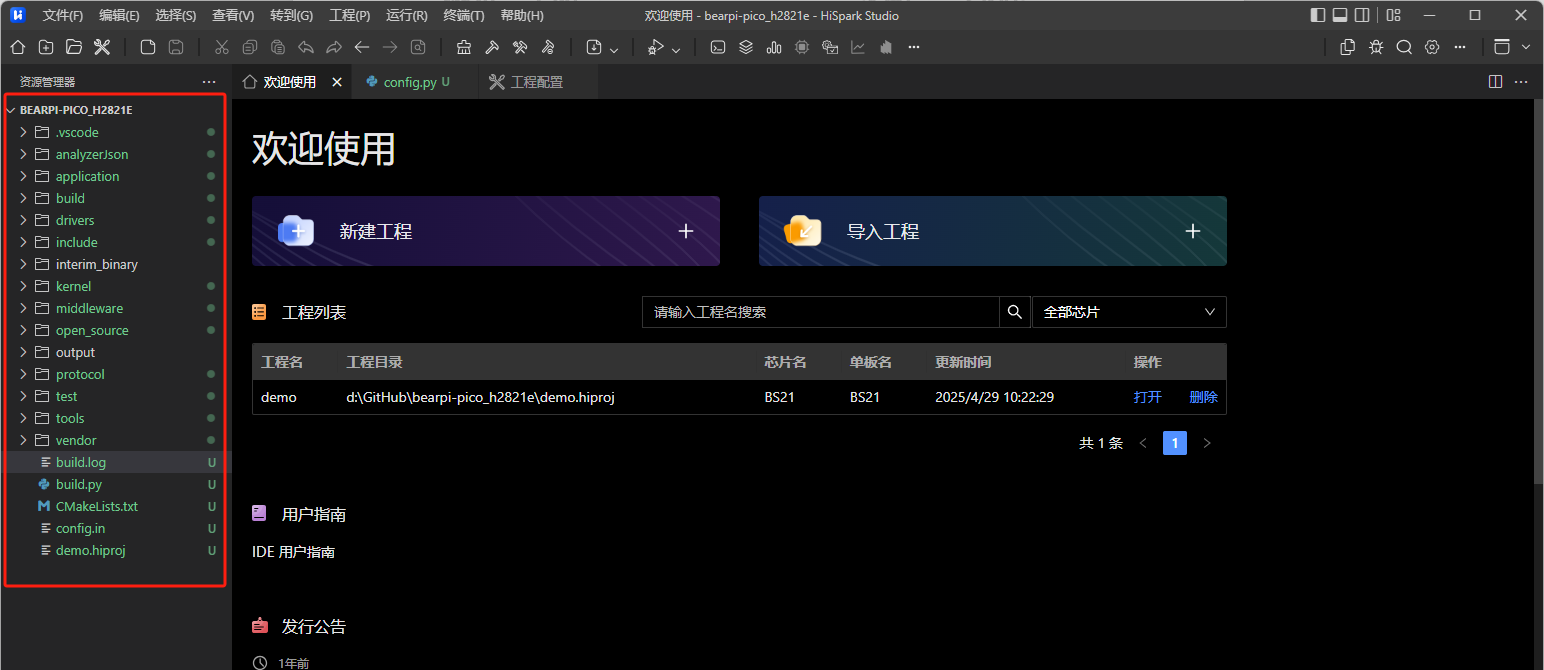
Task: Toggle the secondary side bar layout icon
Action: click(1362, 15)
